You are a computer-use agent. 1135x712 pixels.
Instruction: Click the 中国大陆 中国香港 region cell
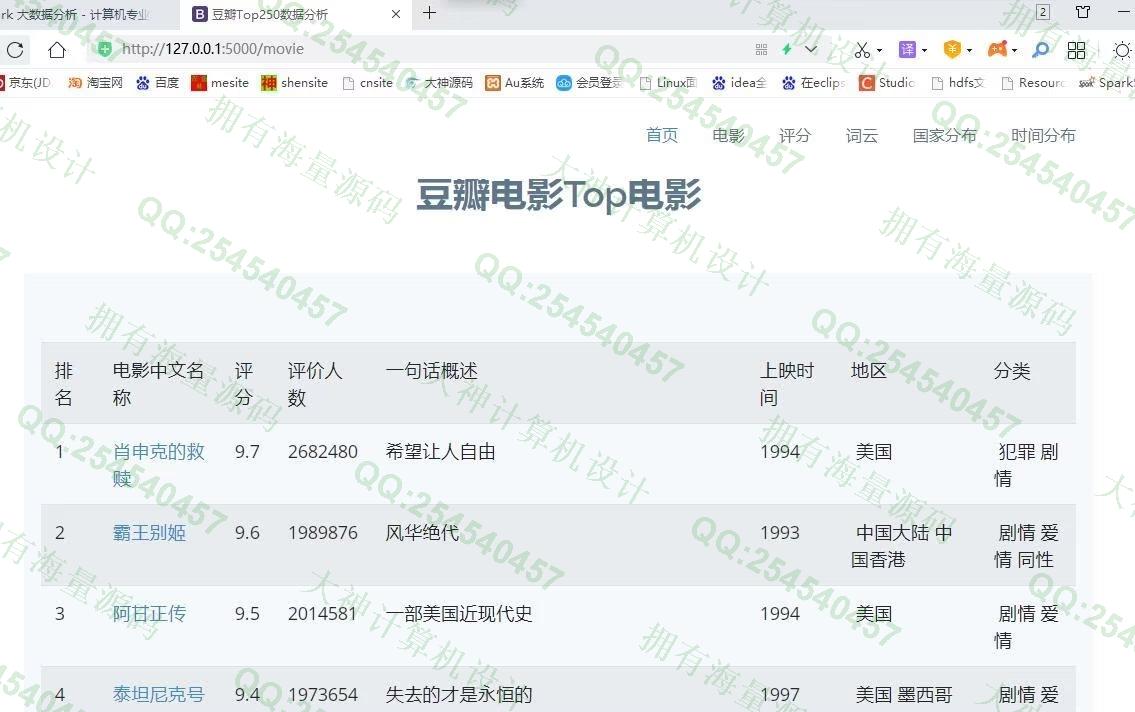(902, 546)
